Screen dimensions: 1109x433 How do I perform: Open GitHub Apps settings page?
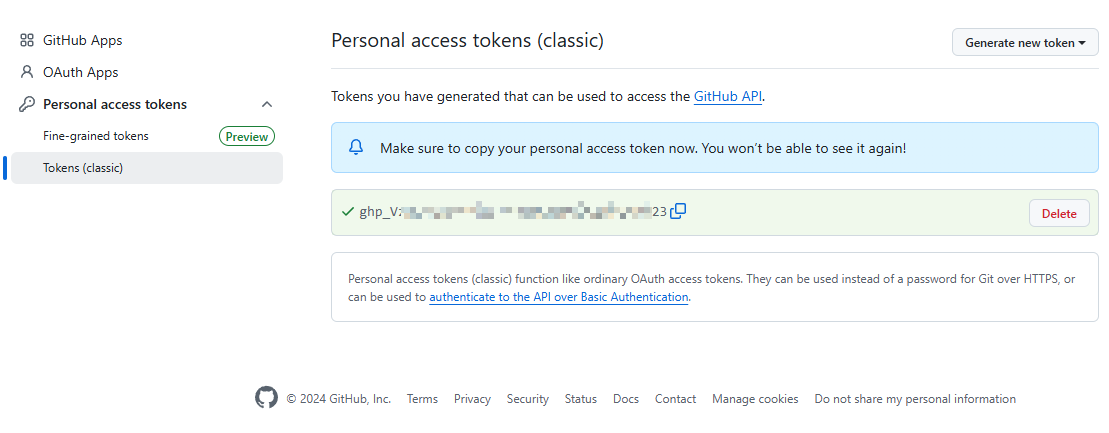click(82, 41)
